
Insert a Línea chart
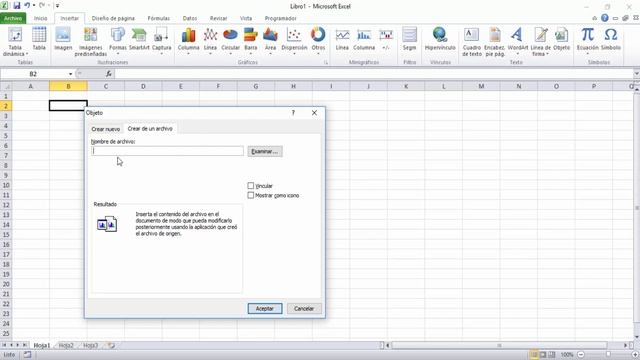coord(210,42)
